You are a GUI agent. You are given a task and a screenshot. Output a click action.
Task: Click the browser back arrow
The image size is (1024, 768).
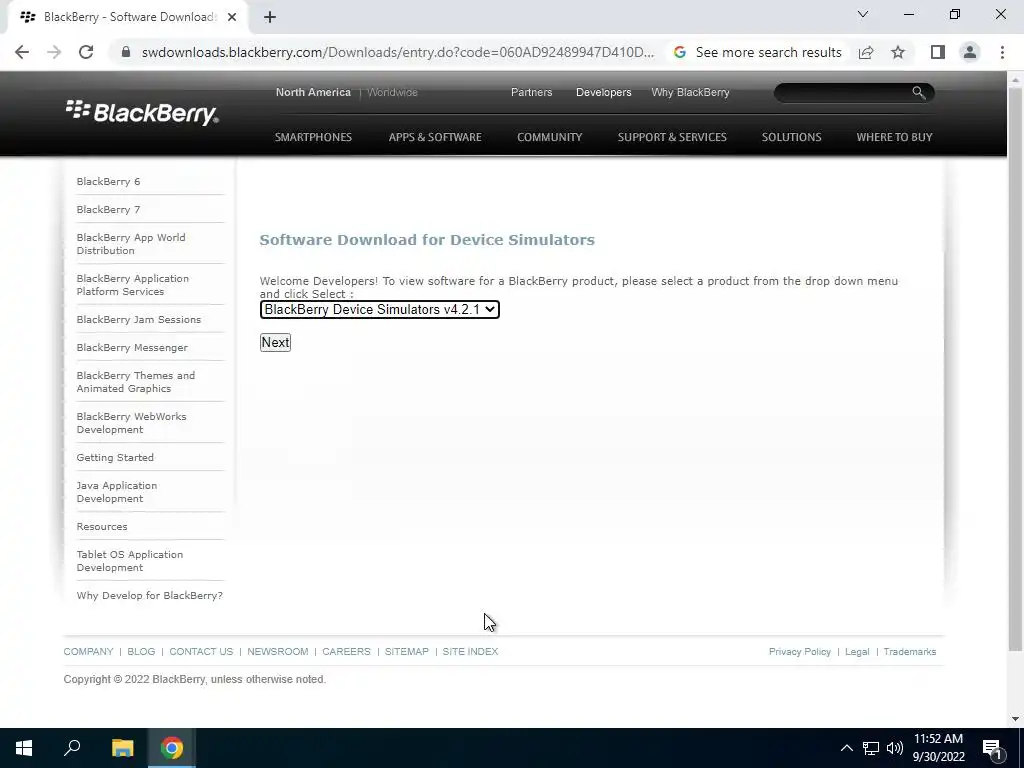(22, 52)
